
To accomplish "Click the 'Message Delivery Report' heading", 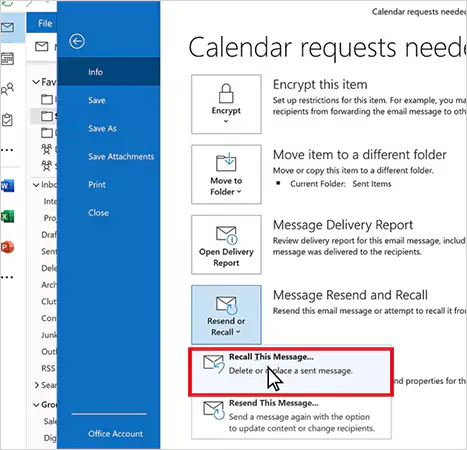I will (x=343, y=225).
